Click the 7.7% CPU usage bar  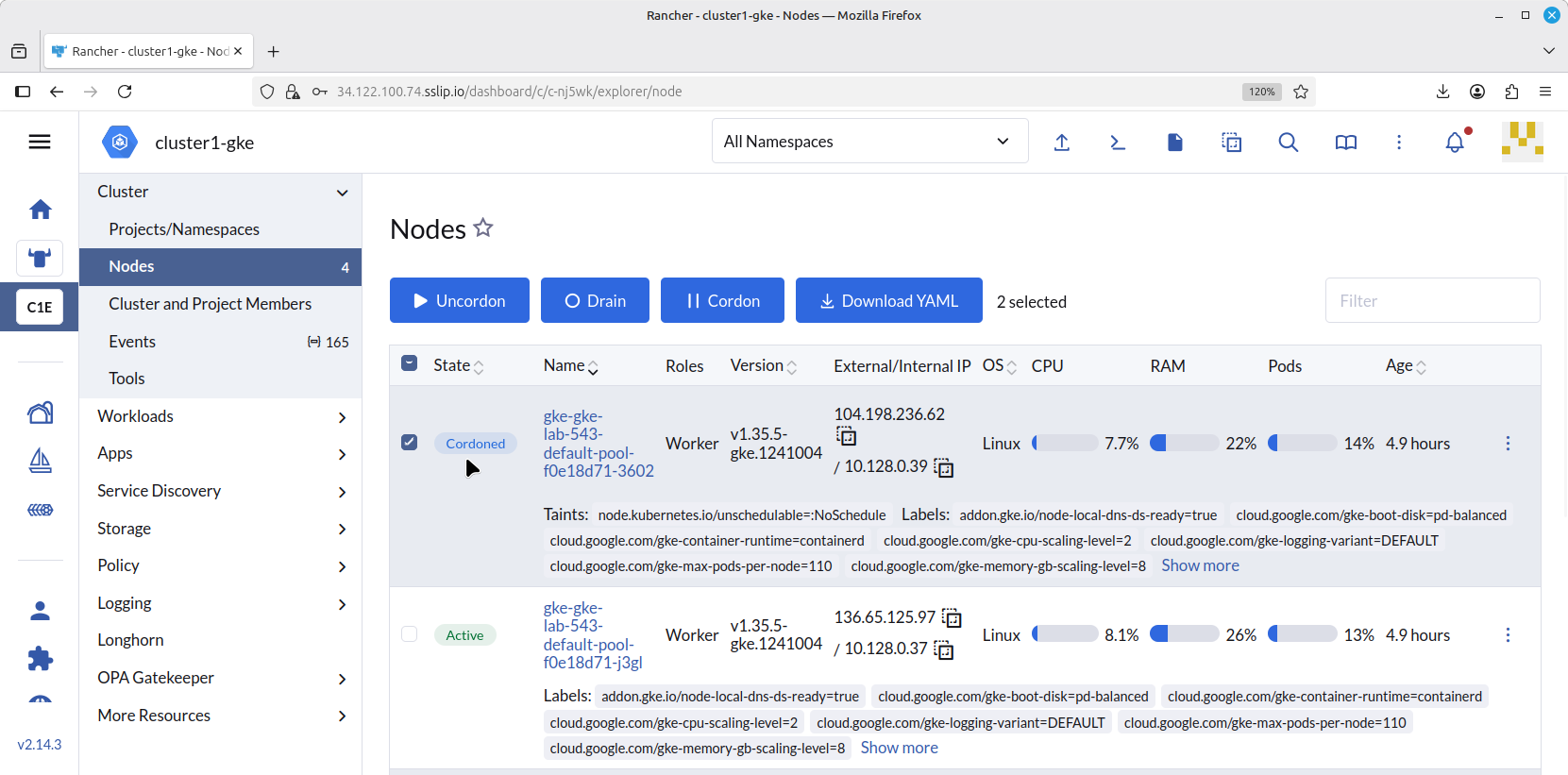coord(1065,444)
